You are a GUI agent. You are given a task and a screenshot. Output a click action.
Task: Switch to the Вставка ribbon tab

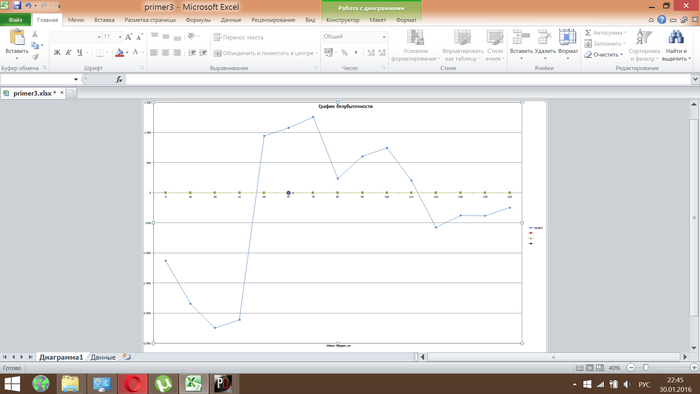tap(104, 20)
